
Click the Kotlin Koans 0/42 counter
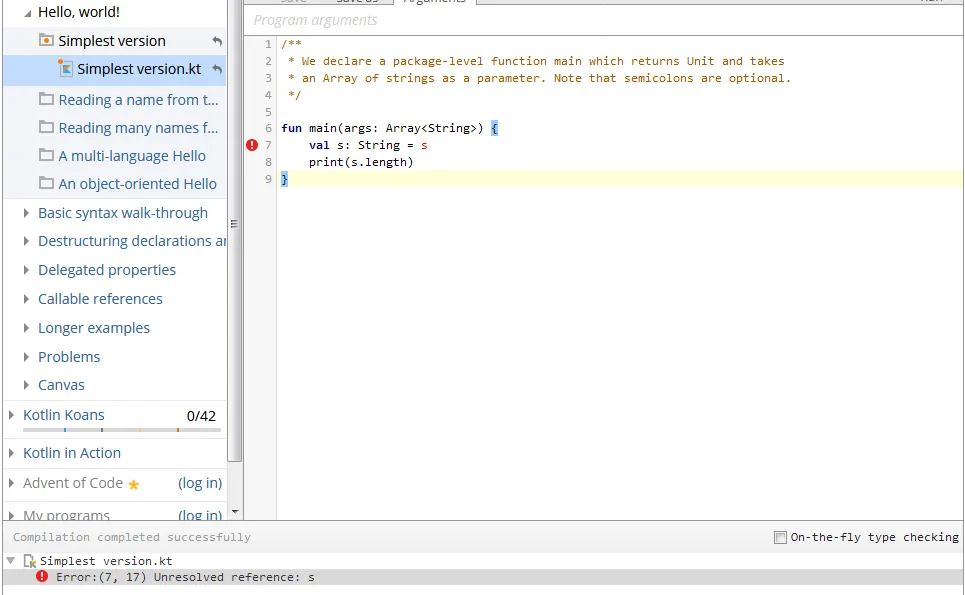tap(201, 416)
